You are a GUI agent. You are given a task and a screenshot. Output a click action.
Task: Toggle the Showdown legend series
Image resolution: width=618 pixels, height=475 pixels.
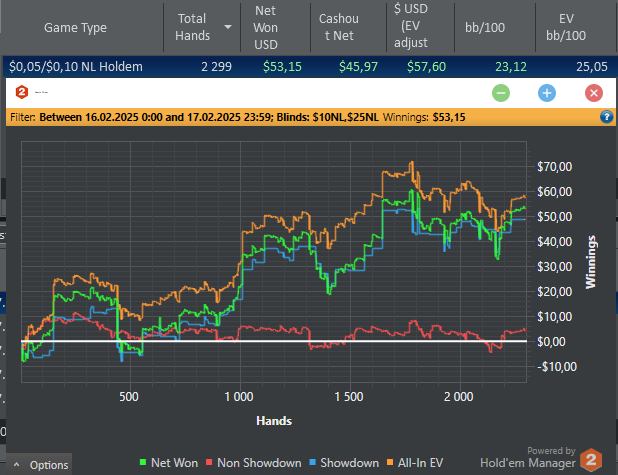tap(344, 462)
